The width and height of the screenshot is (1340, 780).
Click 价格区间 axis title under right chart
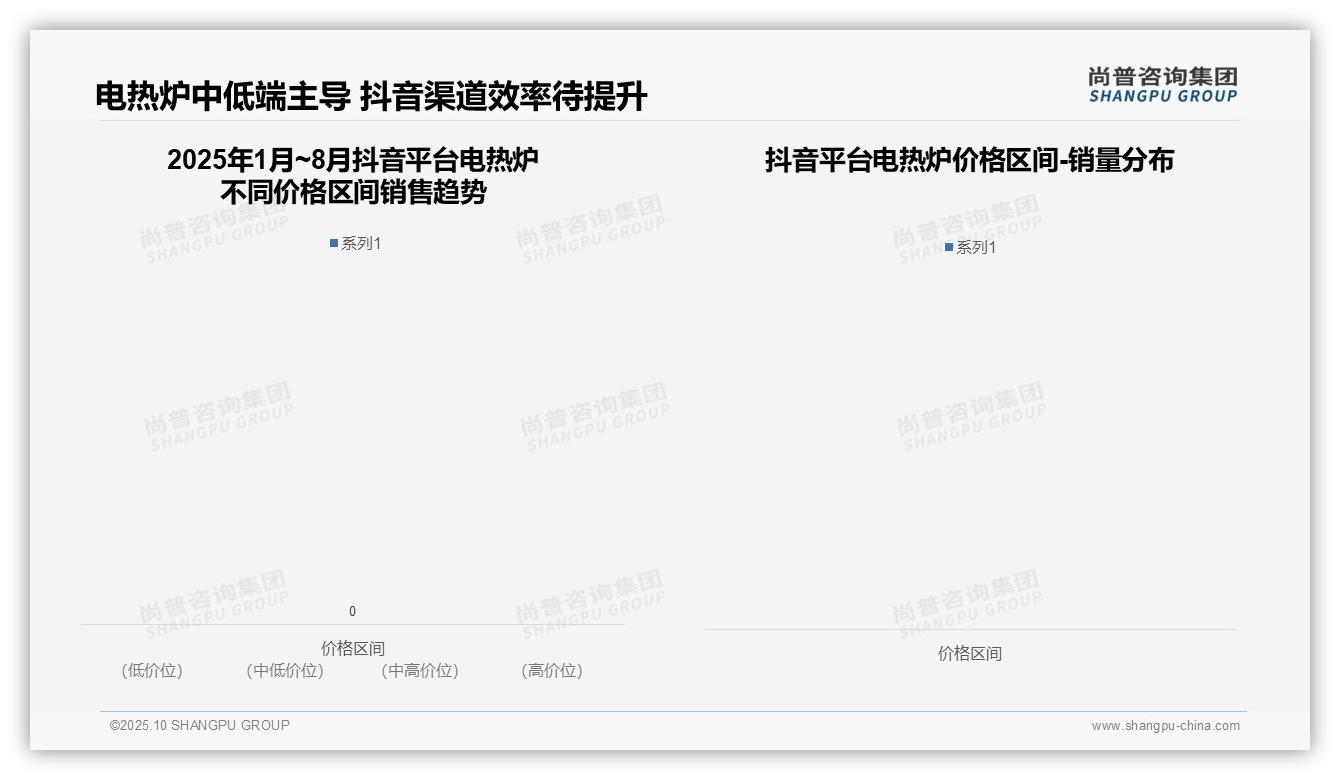971,653
